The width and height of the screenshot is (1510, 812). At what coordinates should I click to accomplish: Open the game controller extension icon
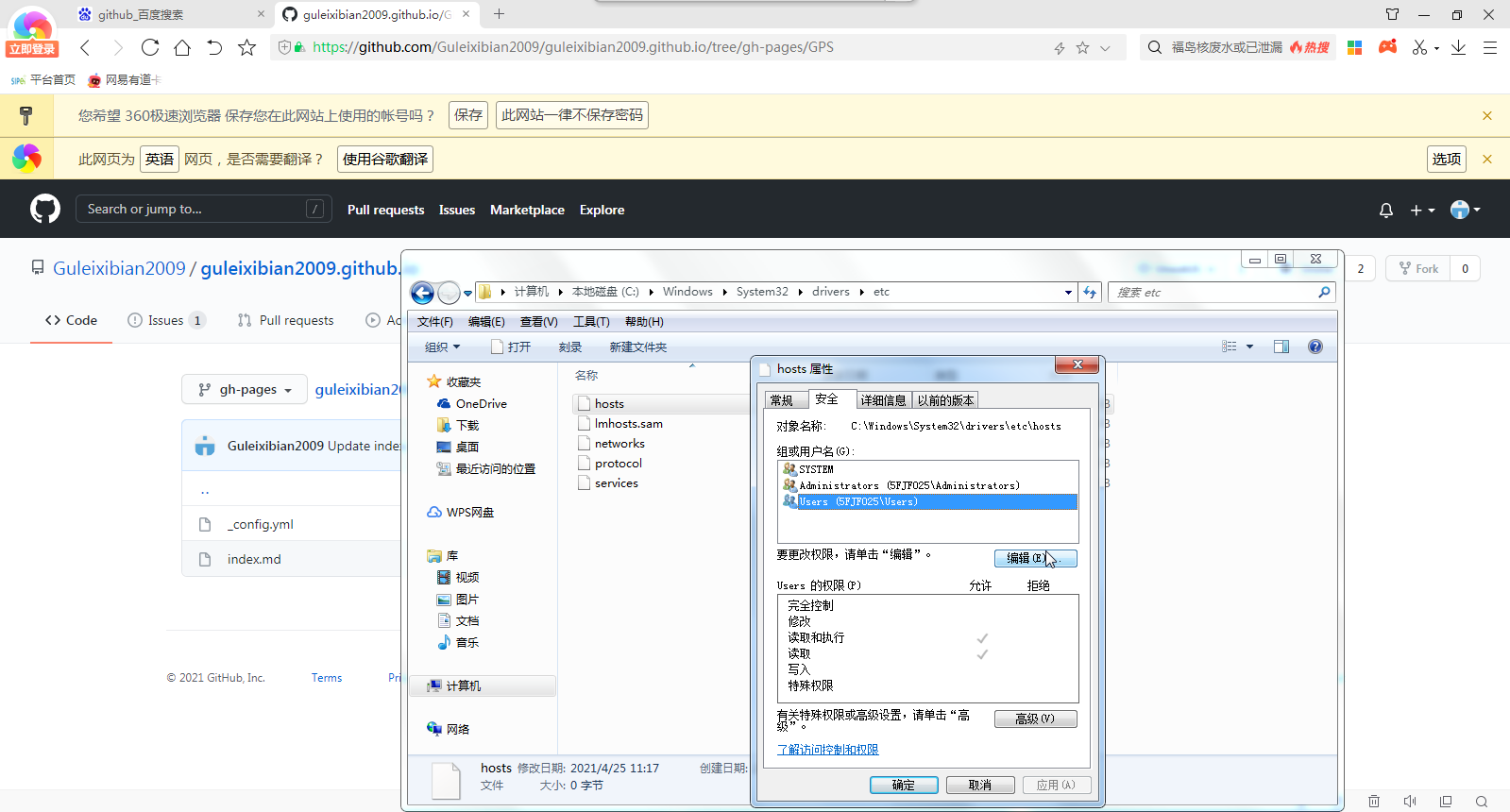coord(1387,46)
